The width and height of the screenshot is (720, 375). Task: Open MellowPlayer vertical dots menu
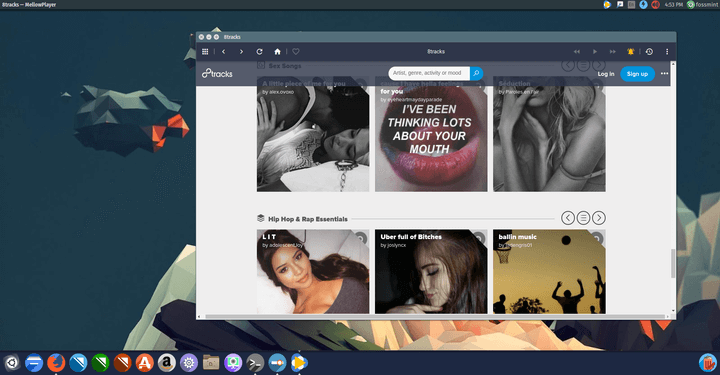tap(667, 52)
